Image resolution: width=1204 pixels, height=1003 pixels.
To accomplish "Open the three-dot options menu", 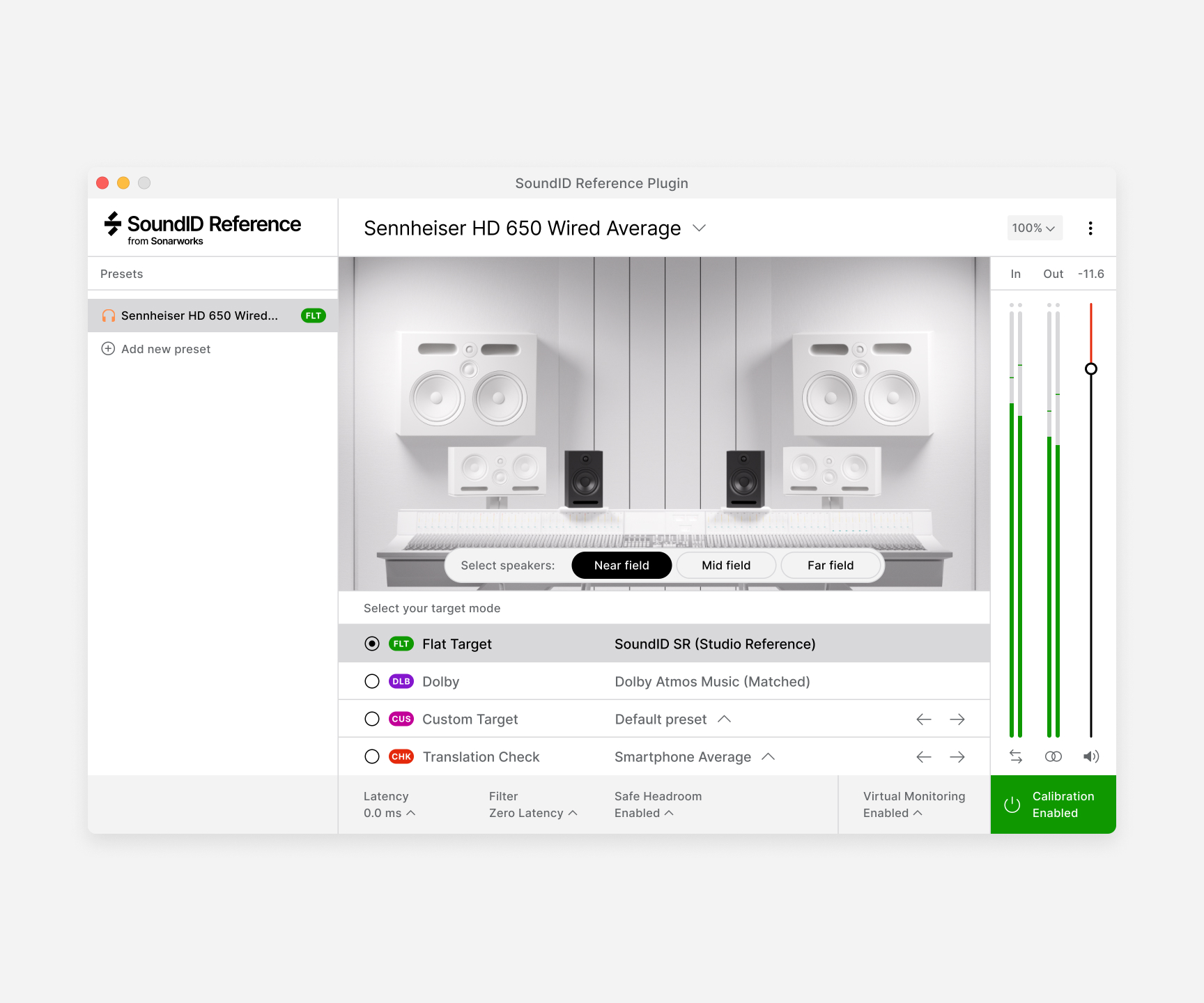I will pyautogui.click(x=1090, y=228).
